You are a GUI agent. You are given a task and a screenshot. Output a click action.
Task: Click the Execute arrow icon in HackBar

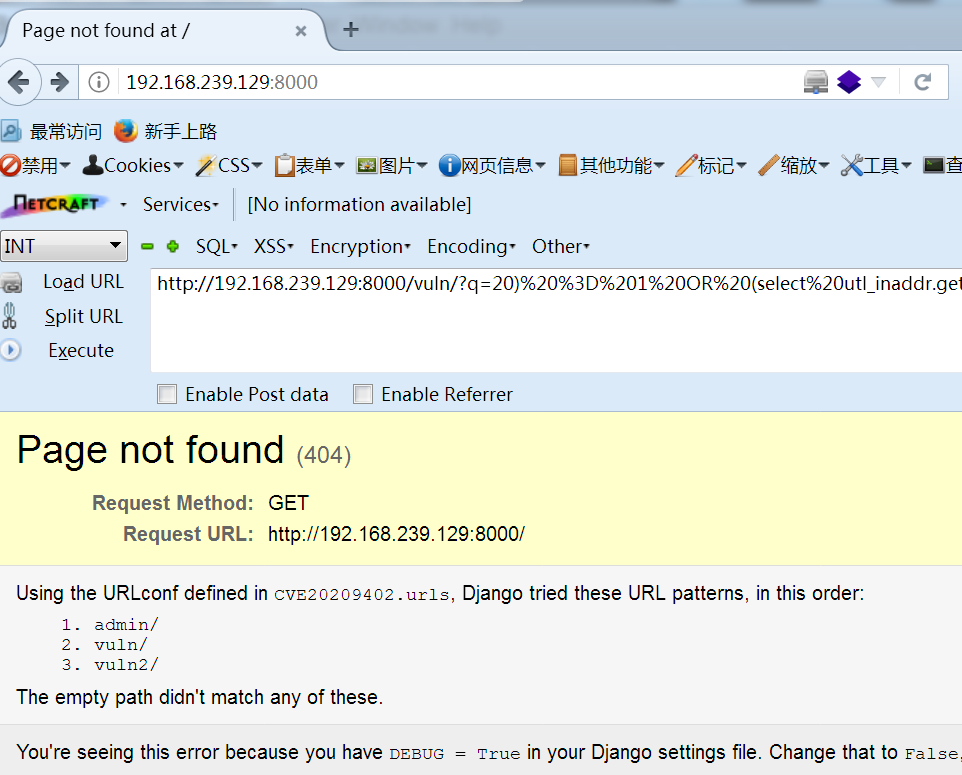11,350
